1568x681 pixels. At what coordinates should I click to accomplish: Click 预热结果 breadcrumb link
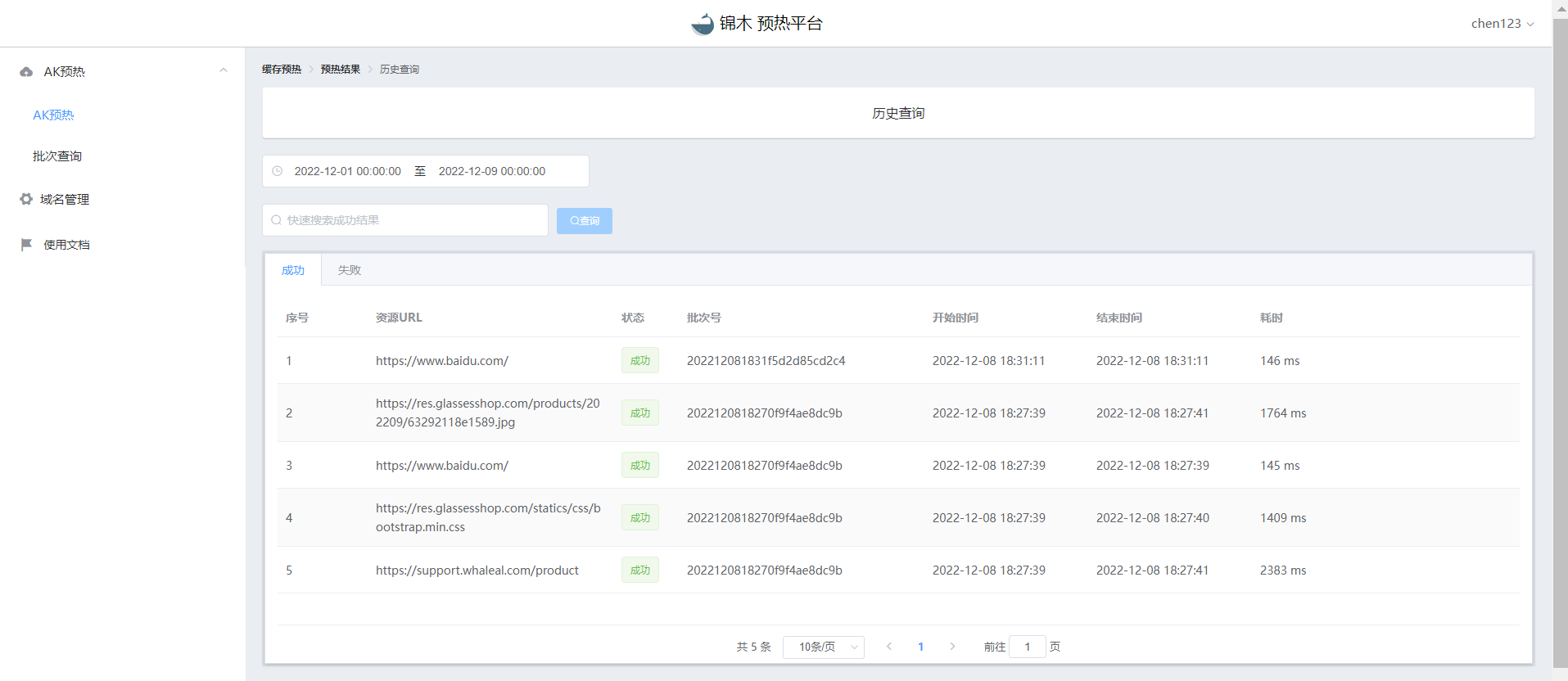(x=341, y=70)
